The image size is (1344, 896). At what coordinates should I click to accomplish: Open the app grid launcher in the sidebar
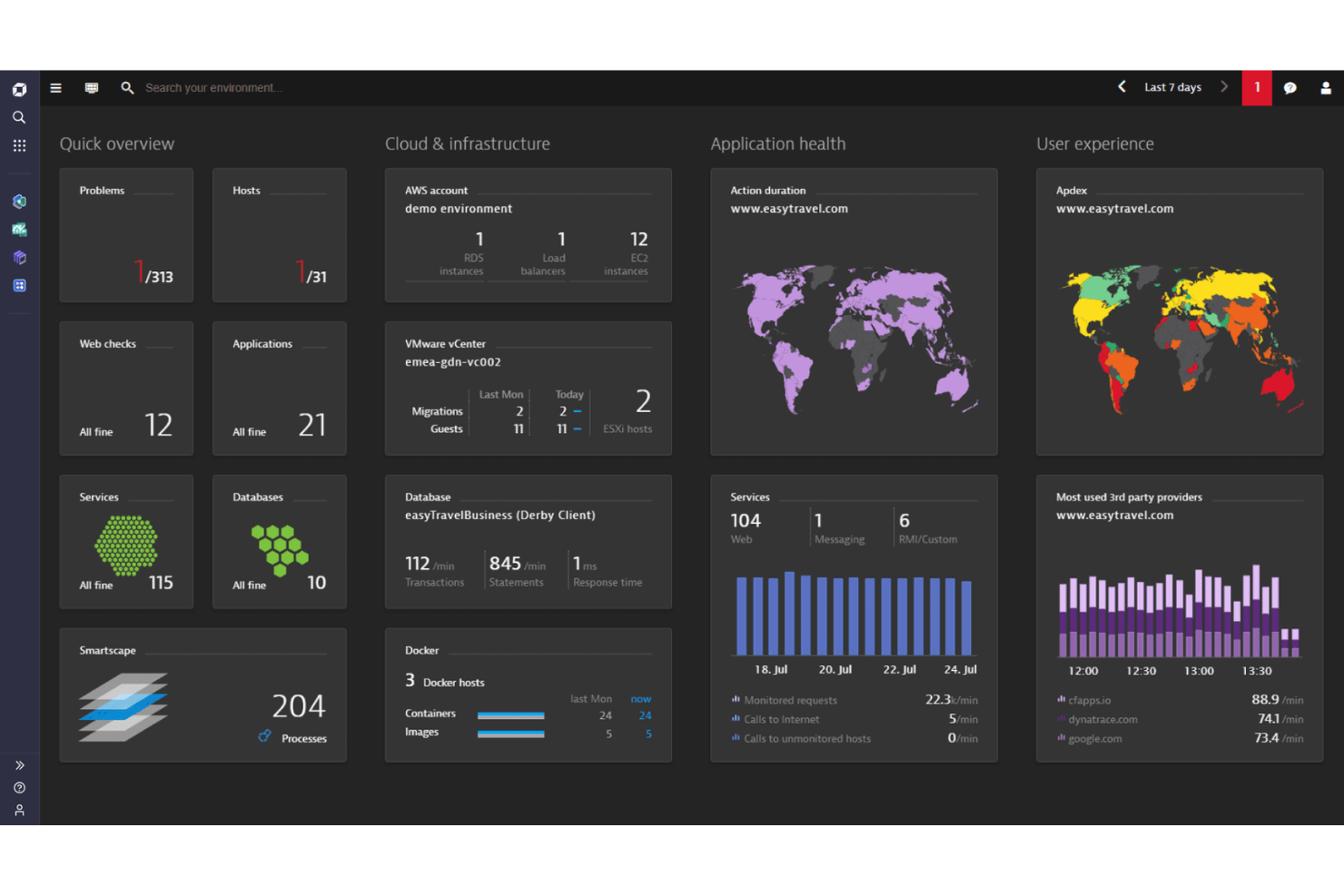(x=19, y=145)
